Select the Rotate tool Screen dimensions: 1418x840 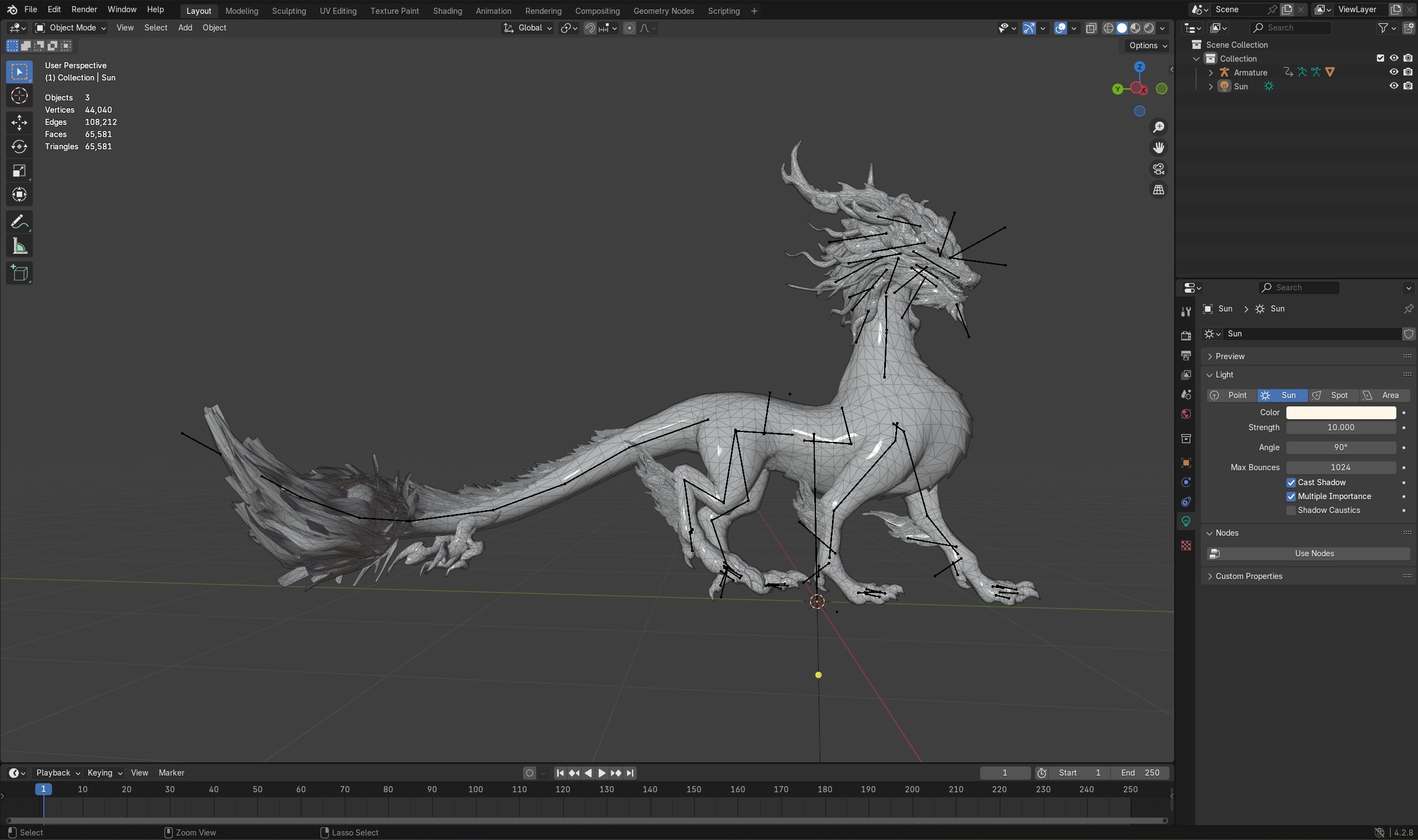(19, 147)
